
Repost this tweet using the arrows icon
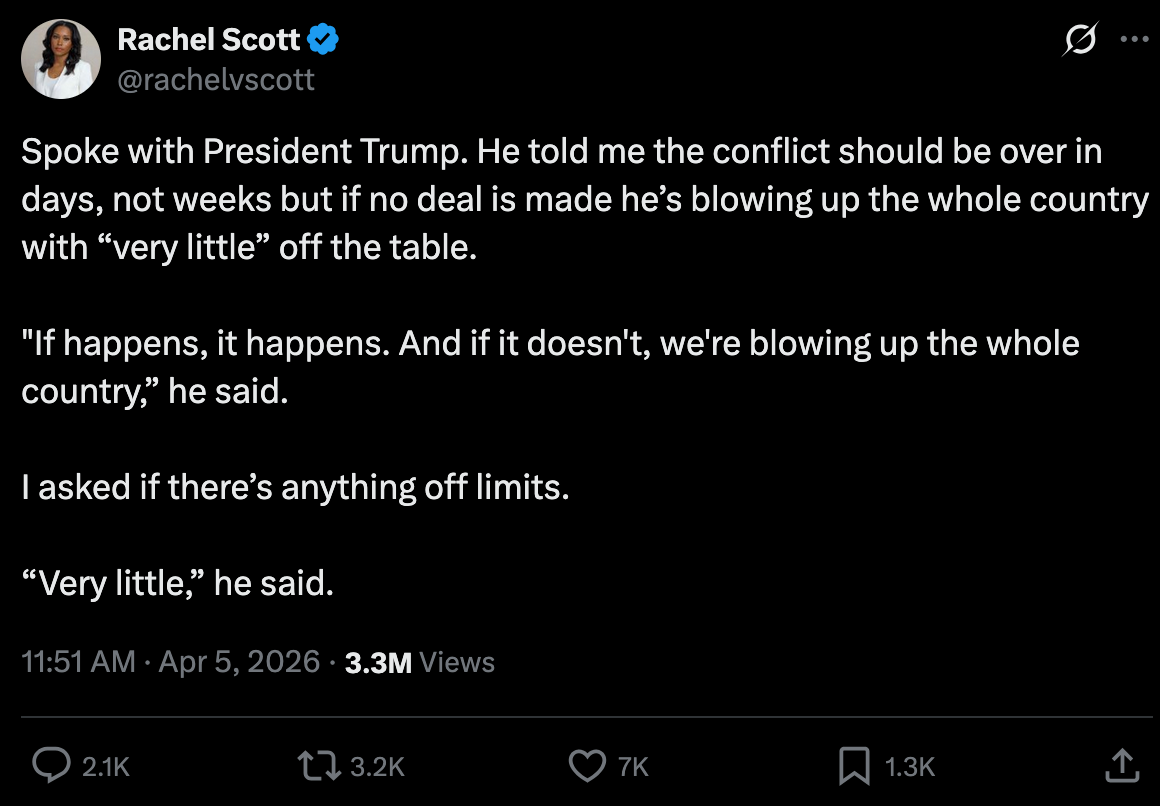319,766
